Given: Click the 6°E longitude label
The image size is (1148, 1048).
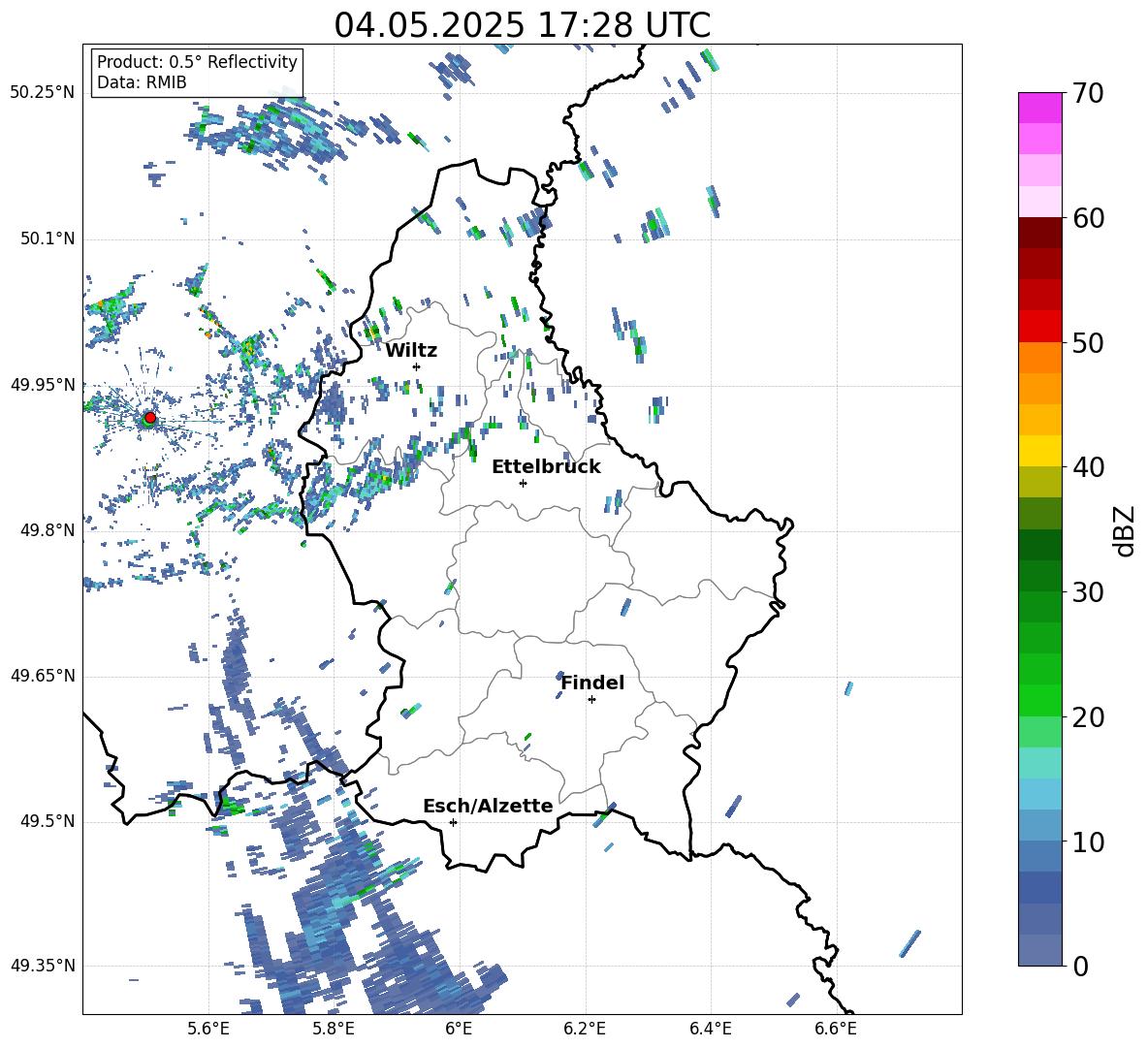Looking at the screenshot, I should pos(459,1029).
